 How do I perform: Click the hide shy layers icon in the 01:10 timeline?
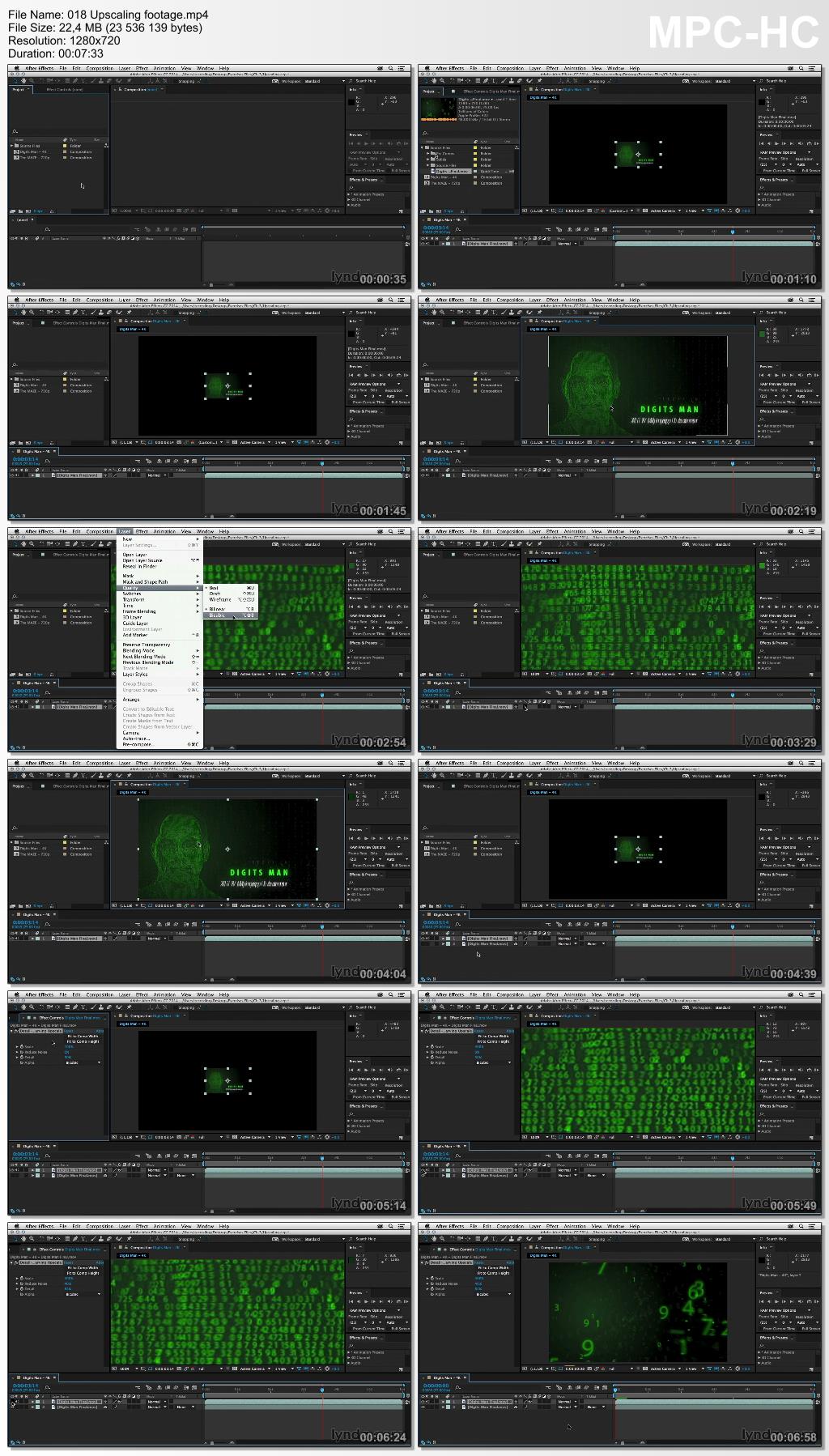click(568, 228)
